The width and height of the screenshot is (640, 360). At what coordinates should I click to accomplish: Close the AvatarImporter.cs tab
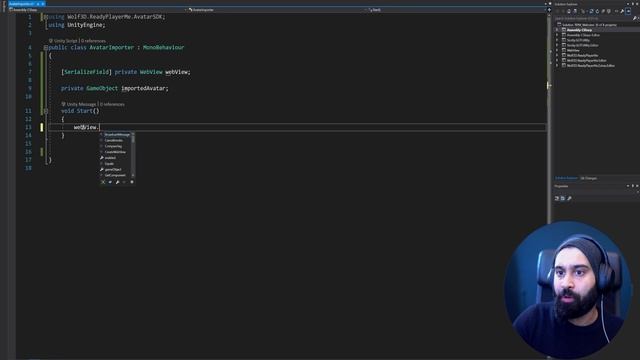(x=42, y=4)
